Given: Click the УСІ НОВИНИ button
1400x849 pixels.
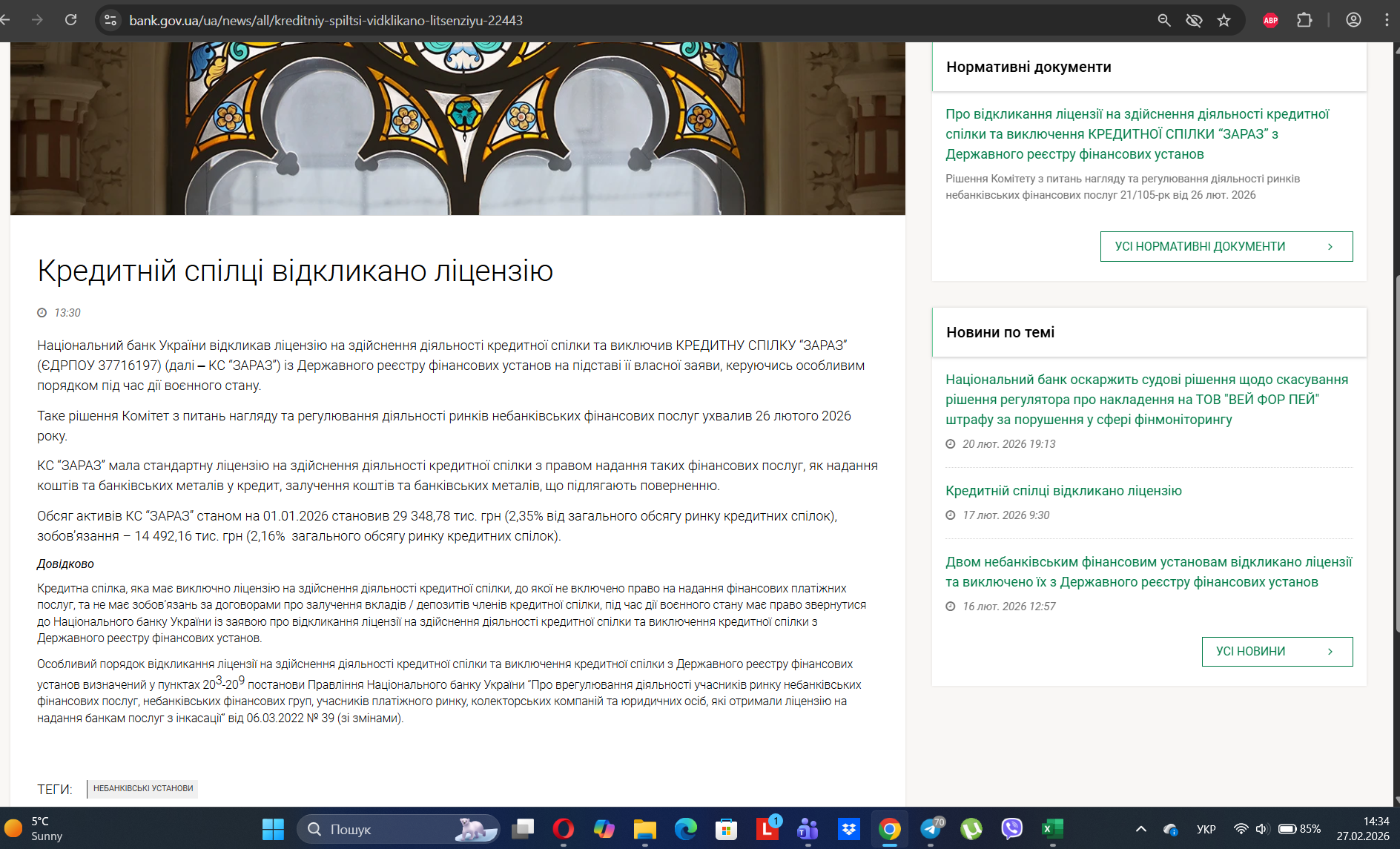Looking at the screenshot, I should click(x=1277, y=651).
